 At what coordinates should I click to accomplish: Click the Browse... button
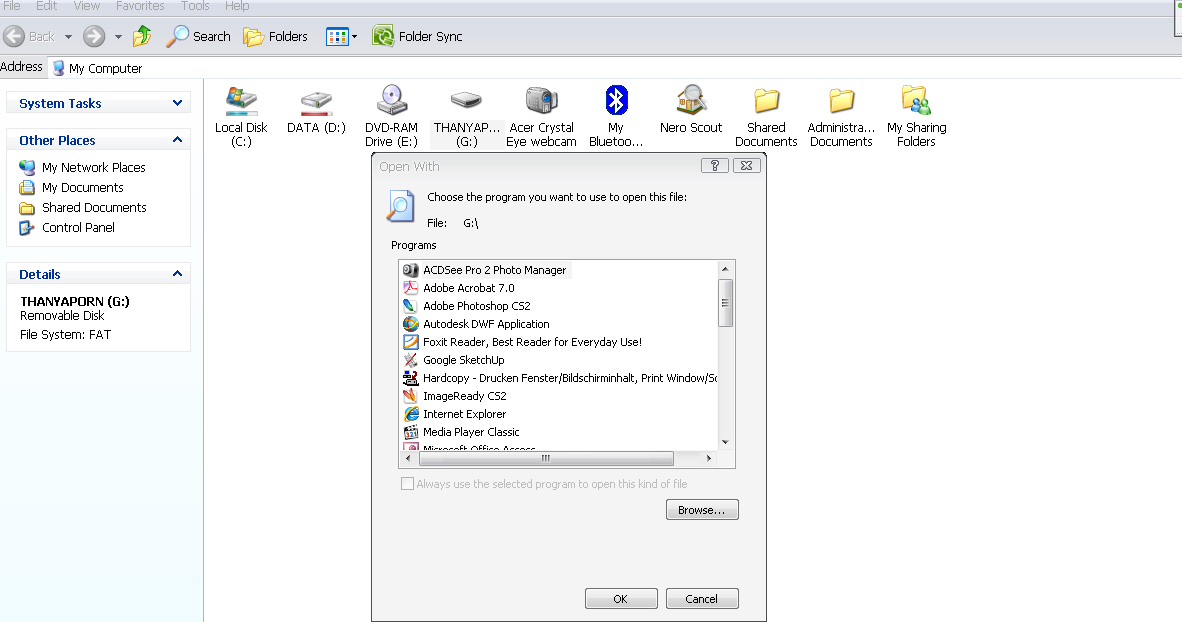[x=702, y=510]
